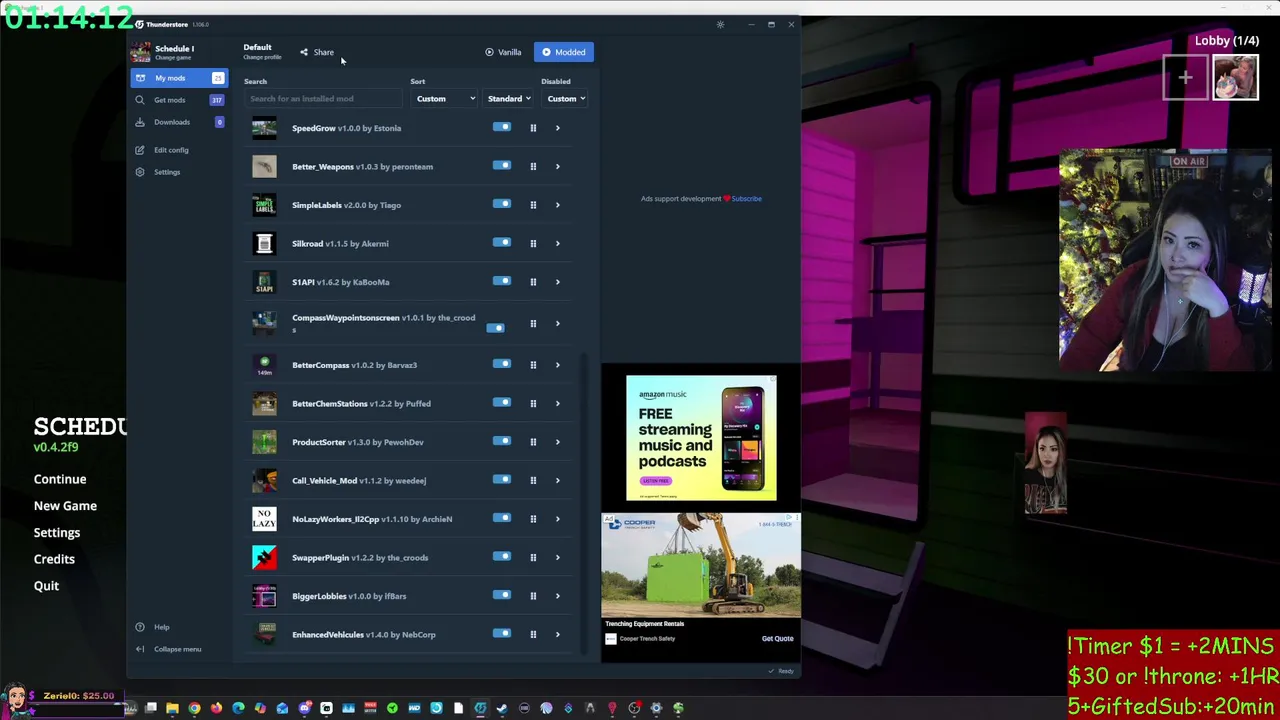
Task: Select Continue in Schedule I menu
Action: click(x=60, y=479)
